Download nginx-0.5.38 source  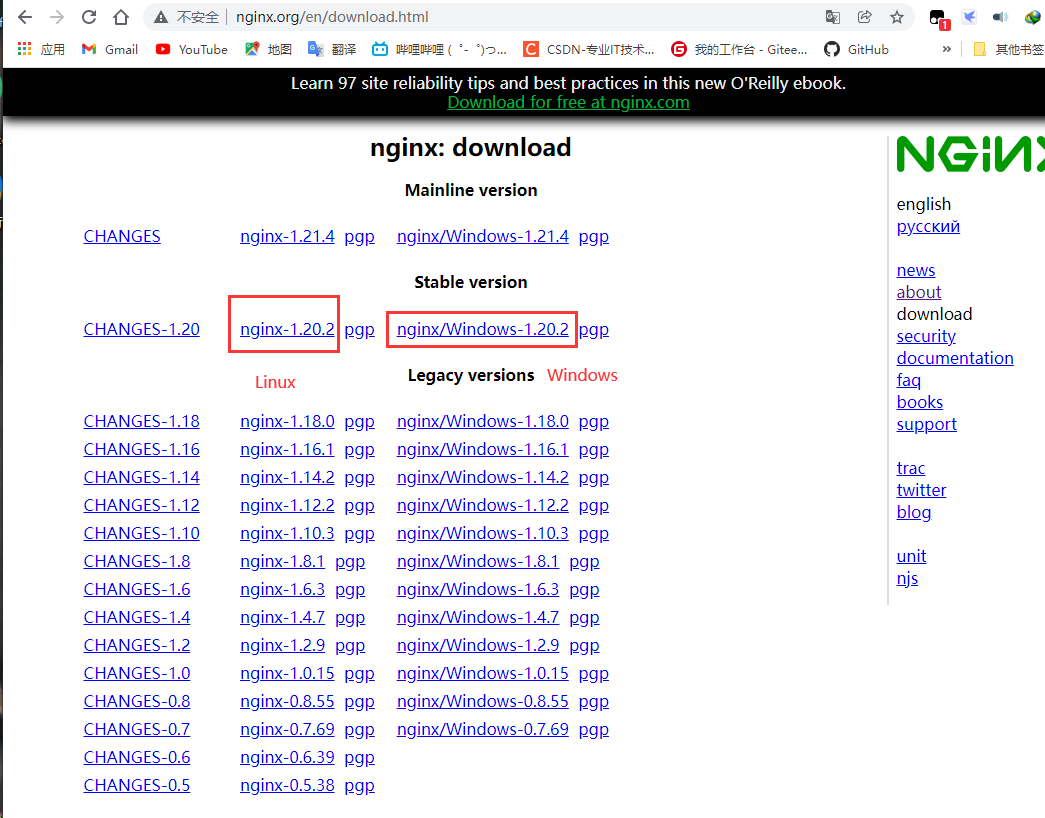[x=287, y=785]
